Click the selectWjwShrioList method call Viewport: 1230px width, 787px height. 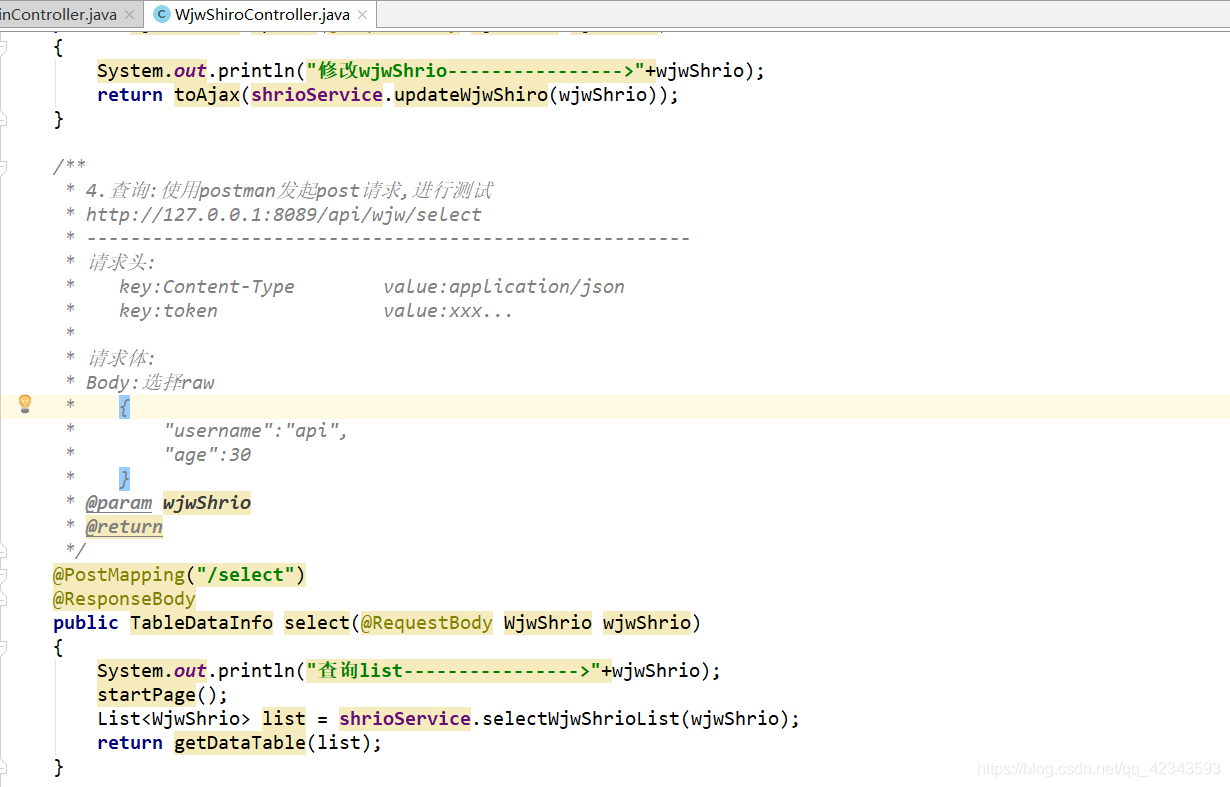pos(581,719)
